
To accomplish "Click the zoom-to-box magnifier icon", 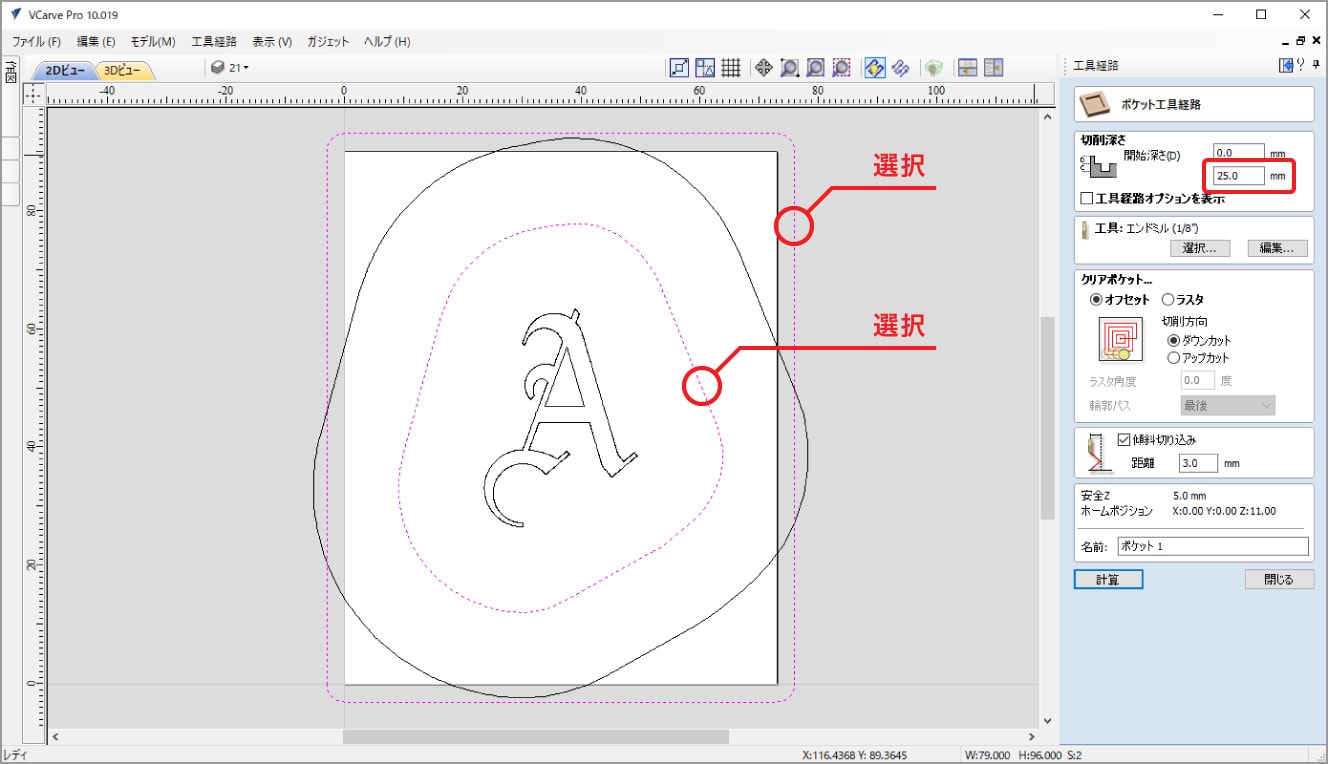I will (x=789, y=68).
